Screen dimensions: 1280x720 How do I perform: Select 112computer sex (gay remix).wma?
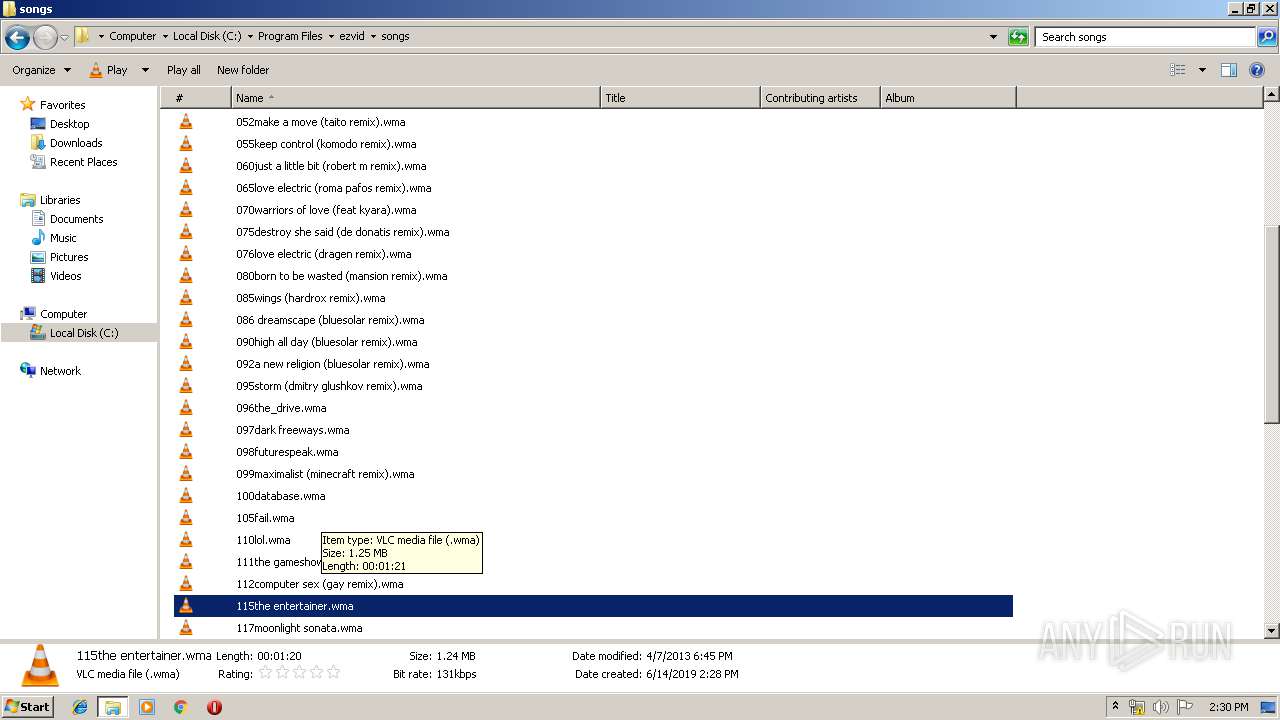point(319,584)
